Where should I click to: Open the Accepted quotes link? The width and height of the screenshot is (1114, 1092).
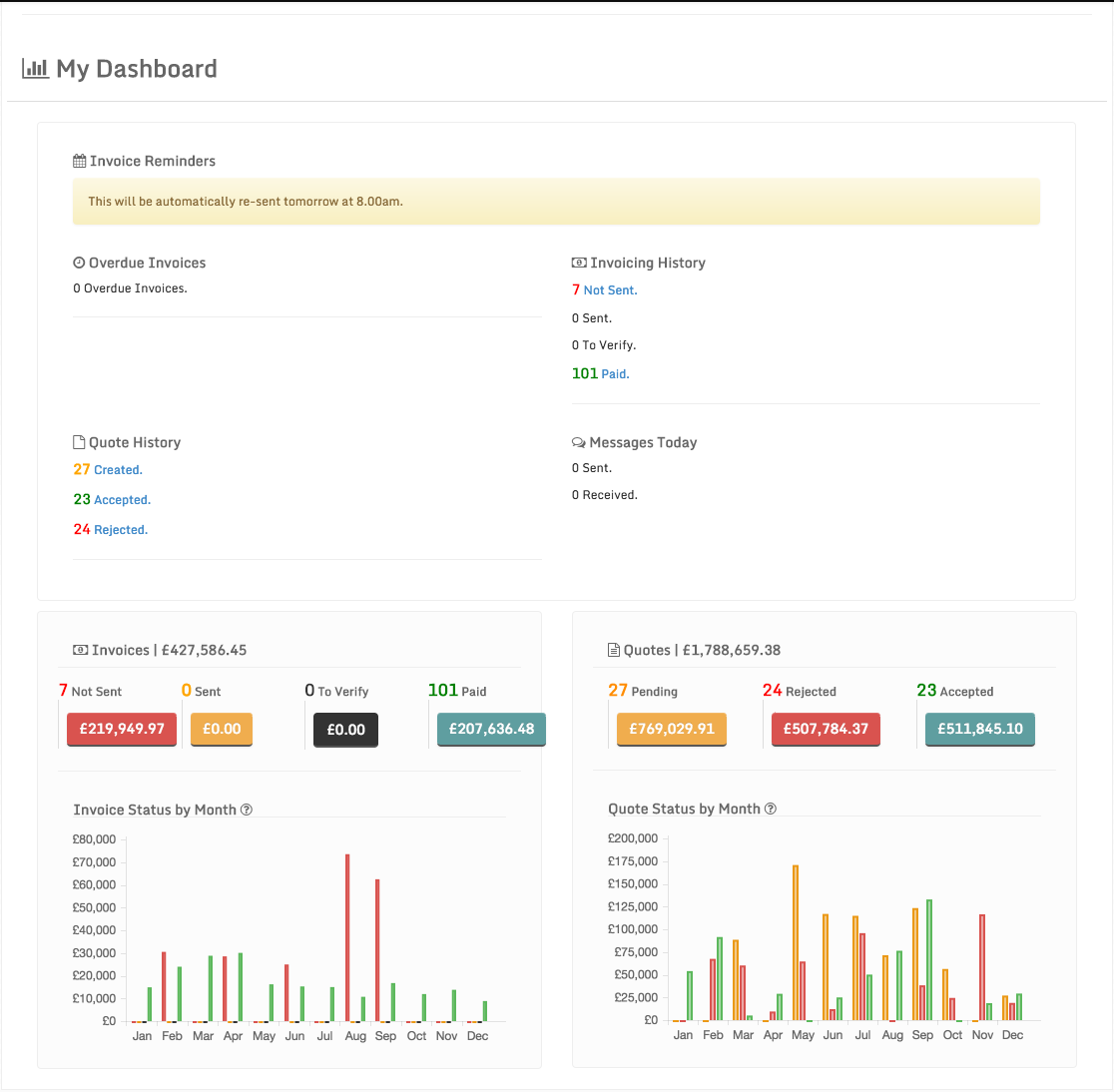click(122, 500)
